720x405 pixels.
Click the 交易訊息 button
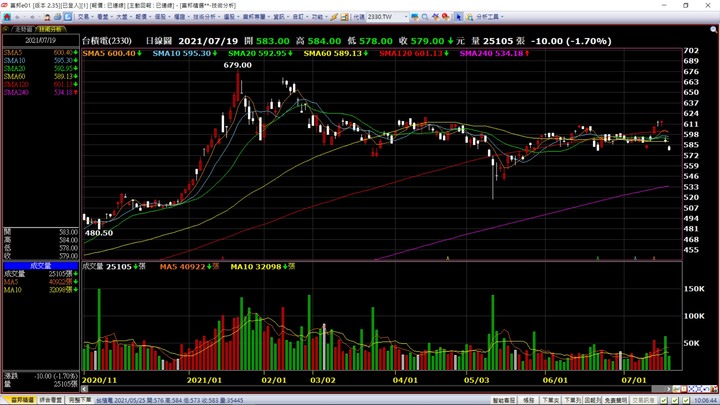point(643,400)
